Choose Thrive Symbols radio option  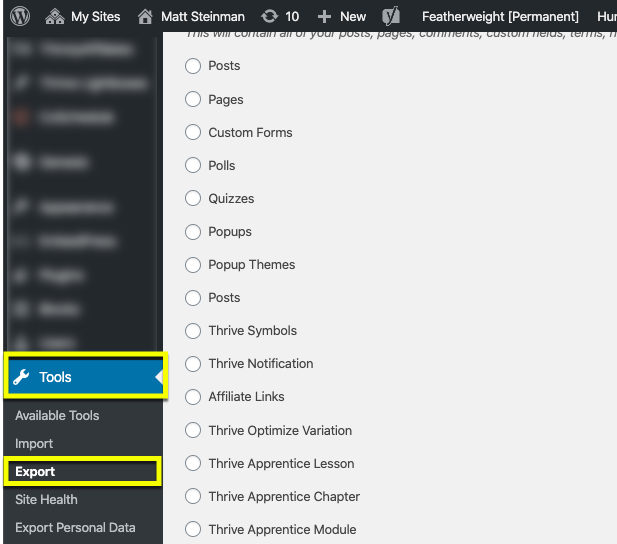(x=193, y=331)
